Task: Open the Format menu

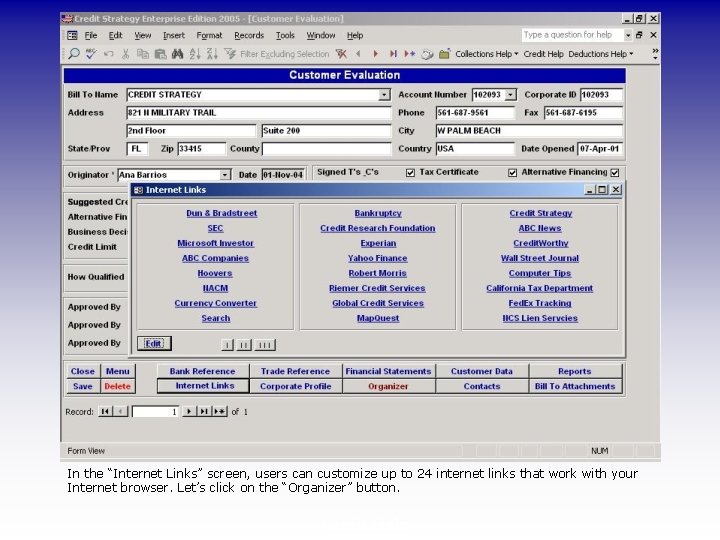Action: [209, 35]
